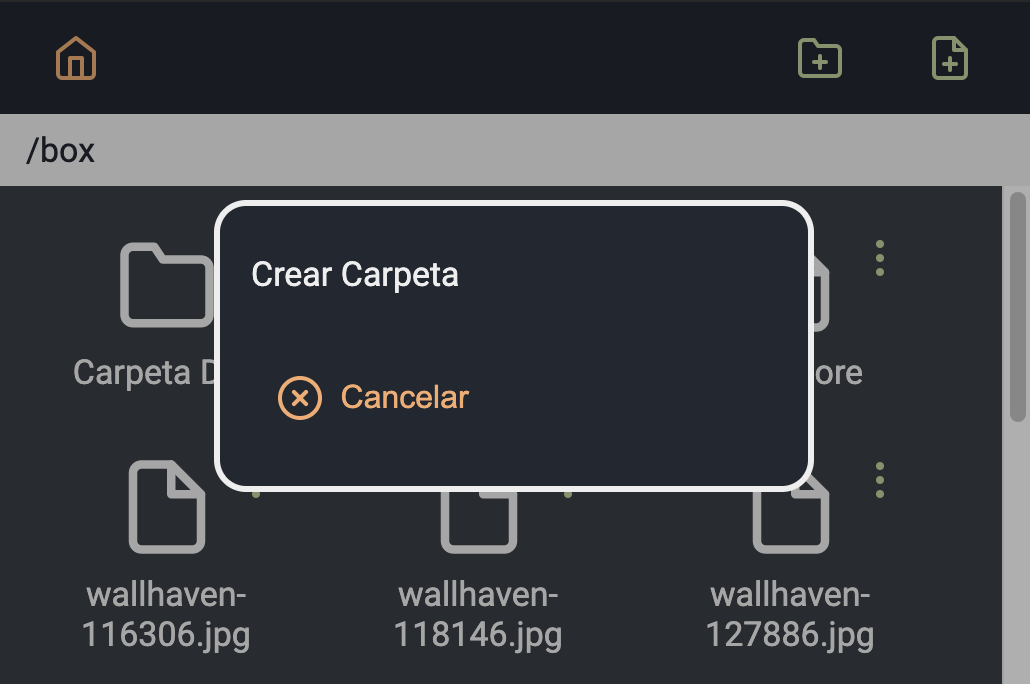1030x684 pixels.
Task: Select the wallhaven-116306.jpg file icon
Action: click(167, 507)
